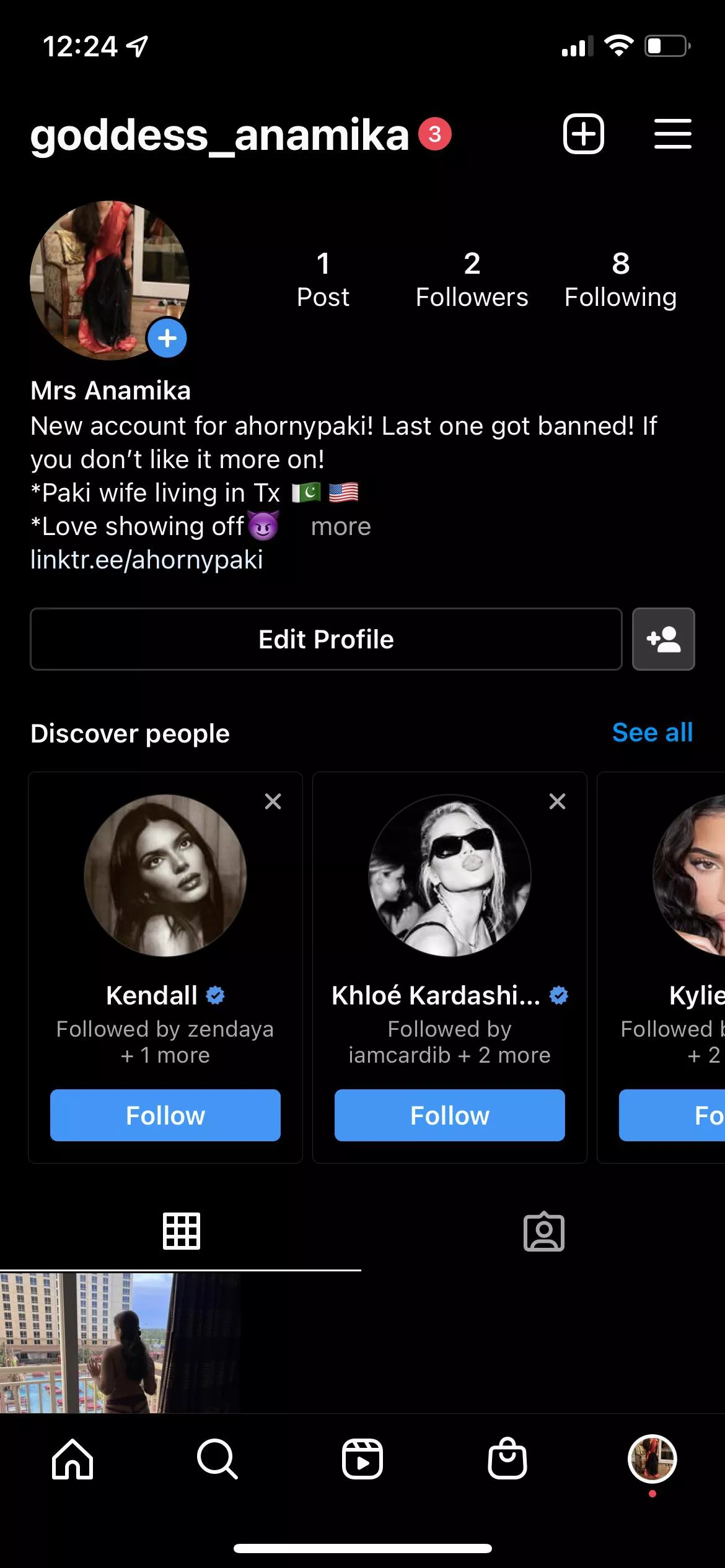
Task: Expand the bio with "more"
Action: coord(341,526)
